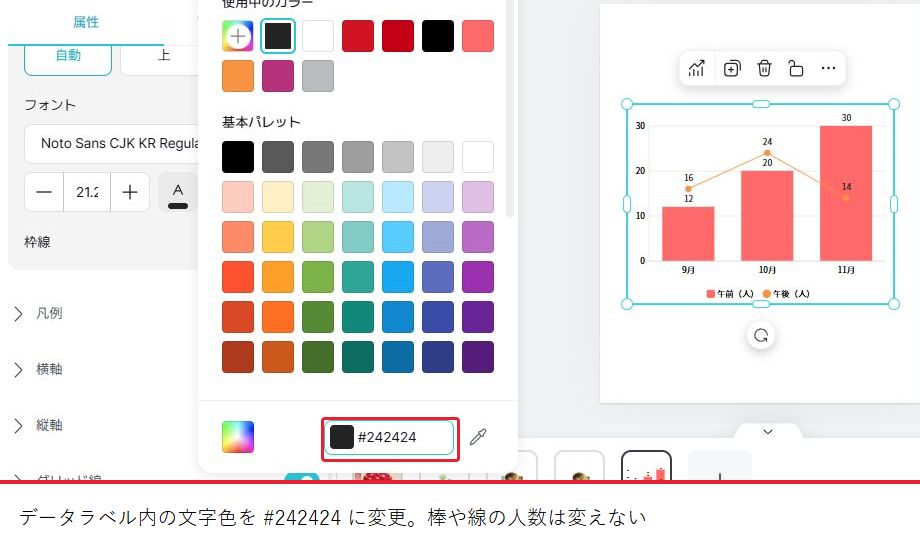Click the trash delete icon above chart
This screenshot has height=552, width=920.
(764, 69)
